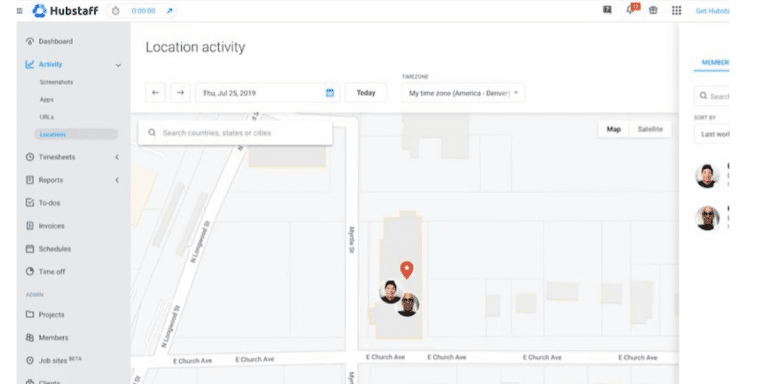Click the Hubstaff logo
This screenshot has height=384, width=768.
coord(65,11)
